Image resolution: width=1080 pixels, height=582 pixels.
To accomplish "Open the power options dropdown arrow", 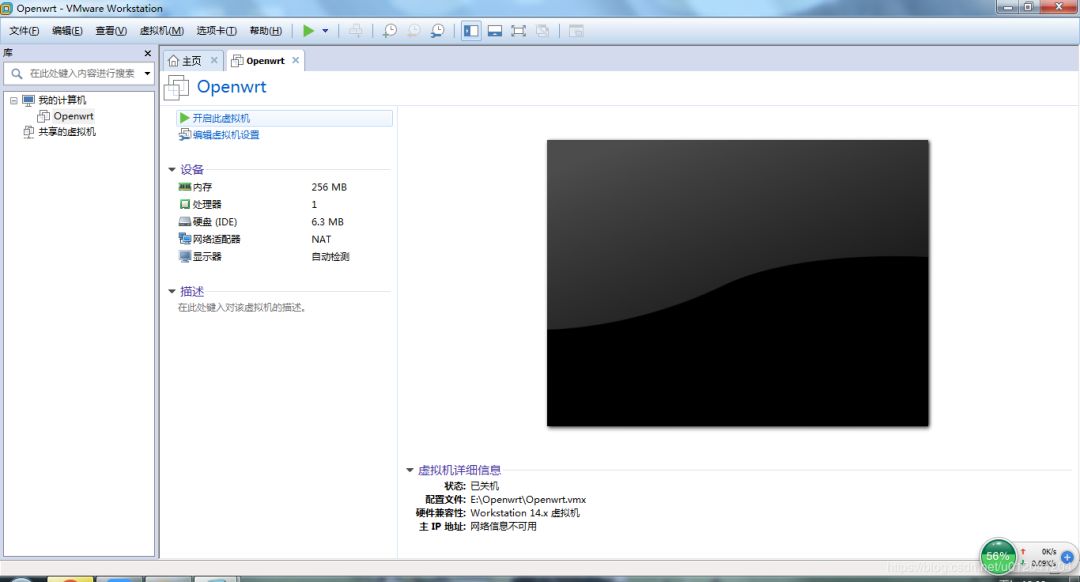I will click(x=325, y=30).
